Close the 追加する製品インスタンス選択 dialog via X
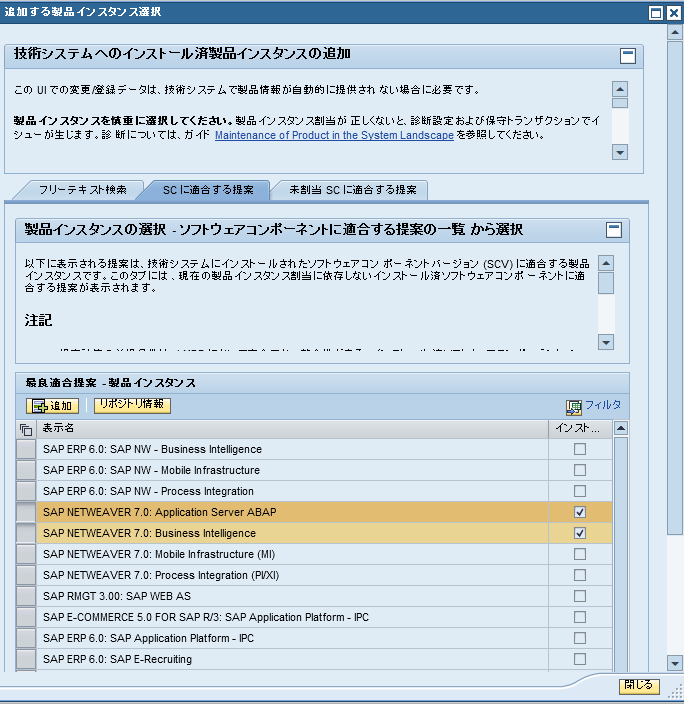This screenshot has height=704, width=684. pyautogui.click(x=674, y=13)
